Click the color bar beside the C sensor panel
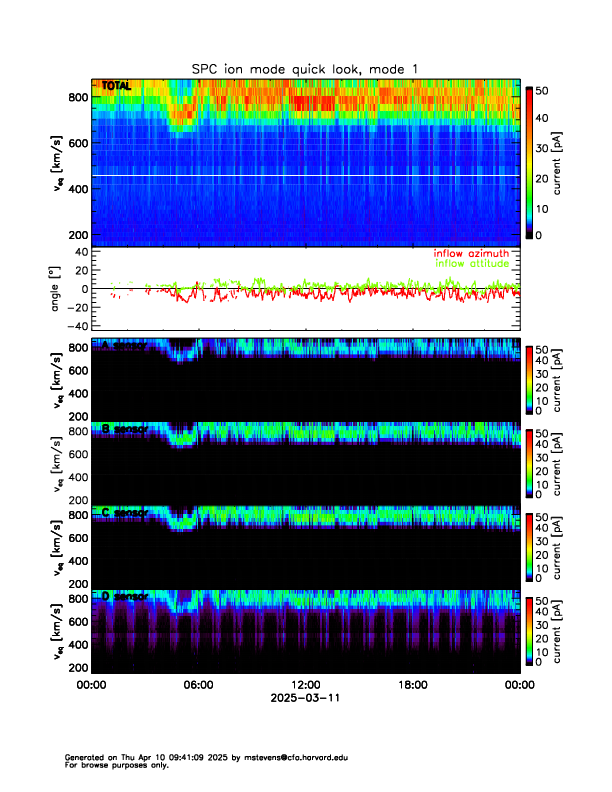The height and width of the screenshot is (792, 612). [x=530, y=546]
